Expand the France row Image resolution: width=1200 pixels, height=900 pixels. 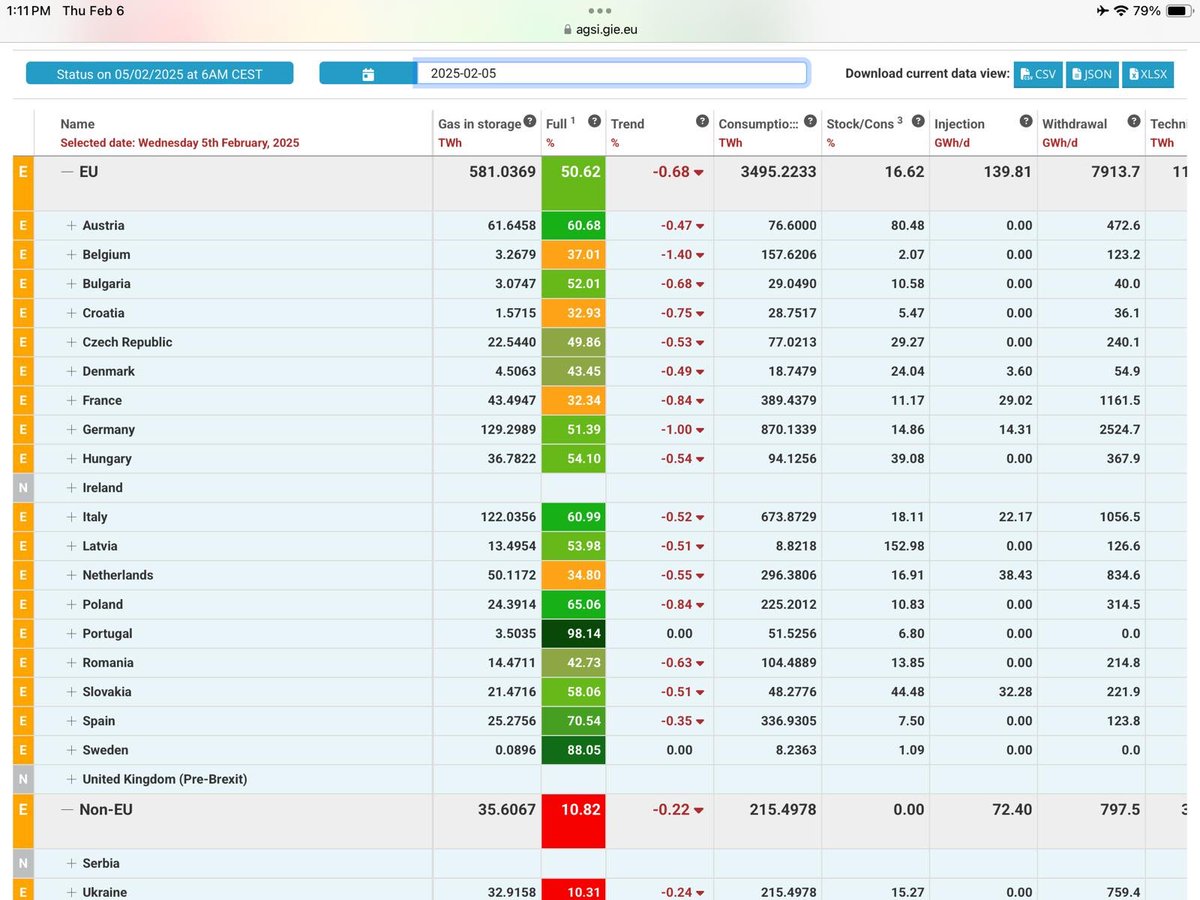click(72, 400)
